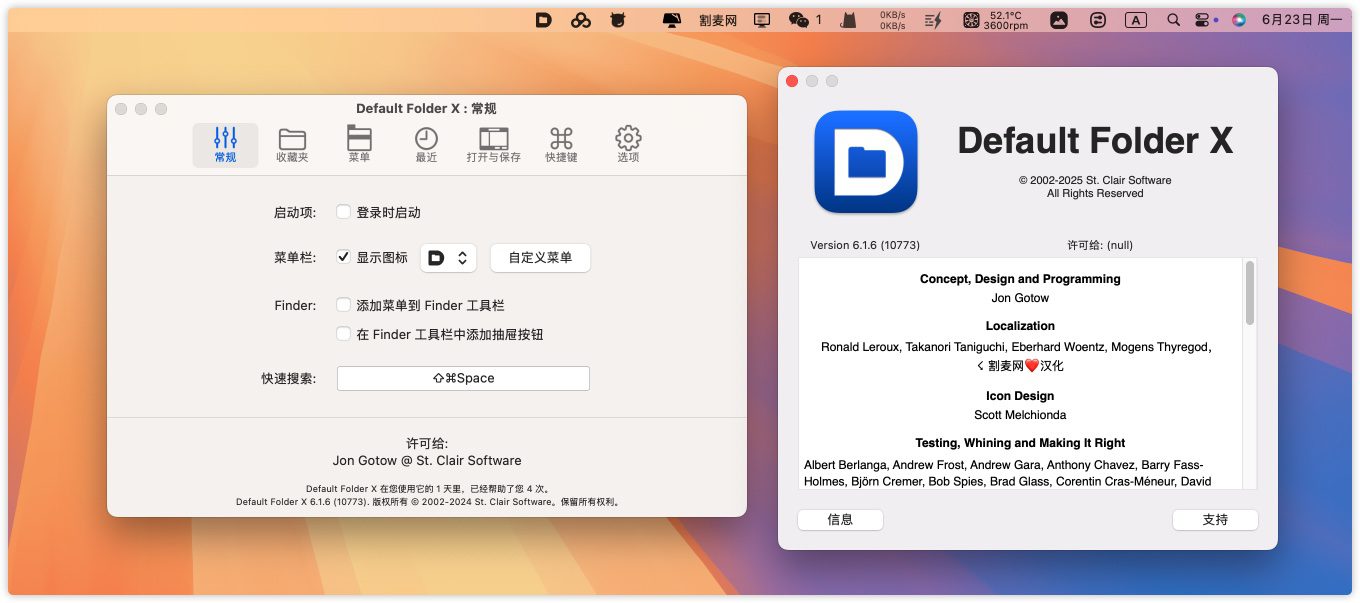
Task: Open the input method menu in menu bar
Action: coord(1136,20)
